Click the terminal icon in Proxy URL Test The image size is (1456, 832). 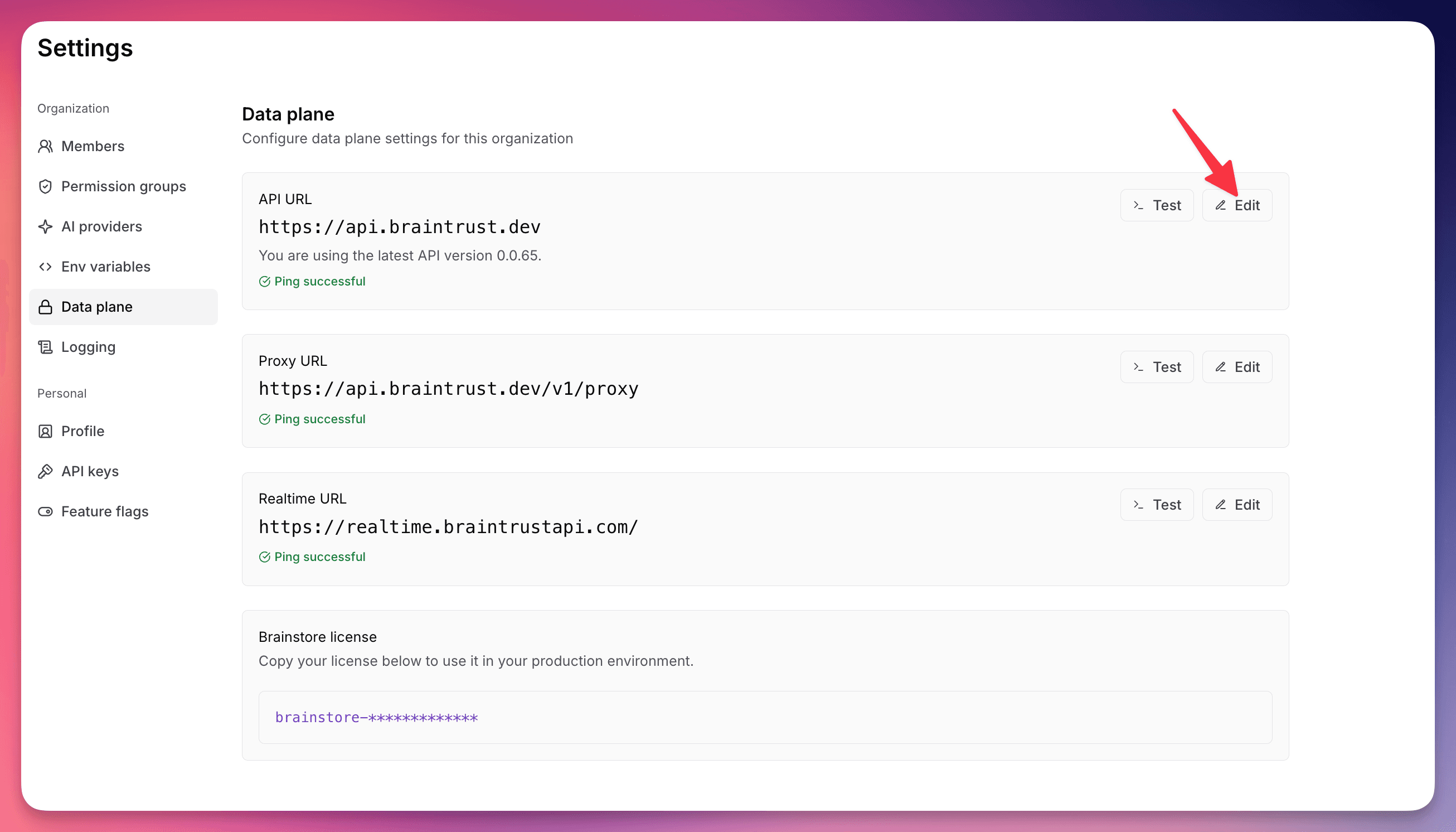click(1138, 367)
